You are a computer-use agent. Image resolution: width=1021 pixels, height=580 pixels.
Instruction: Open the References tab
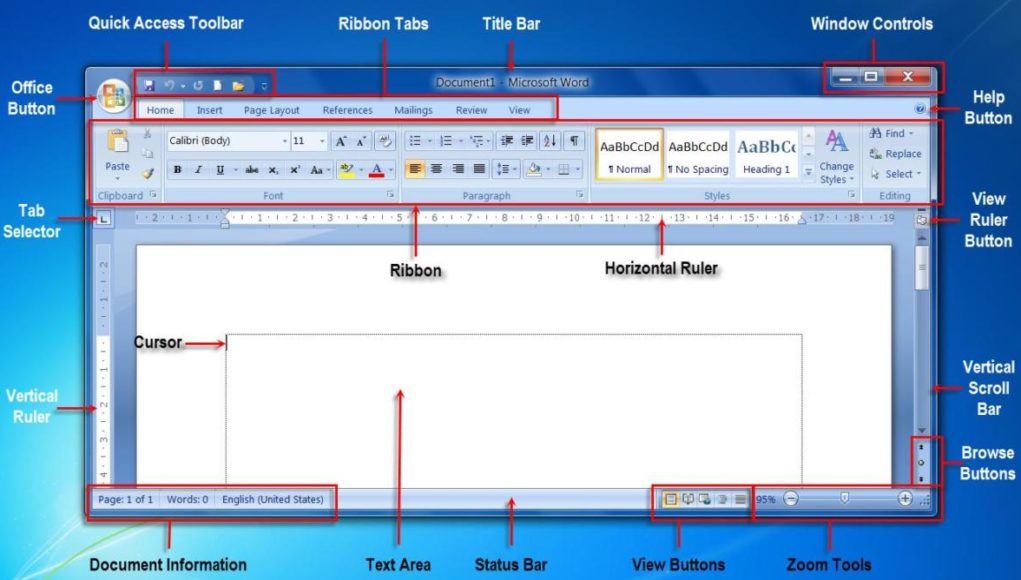pos(348,110)
